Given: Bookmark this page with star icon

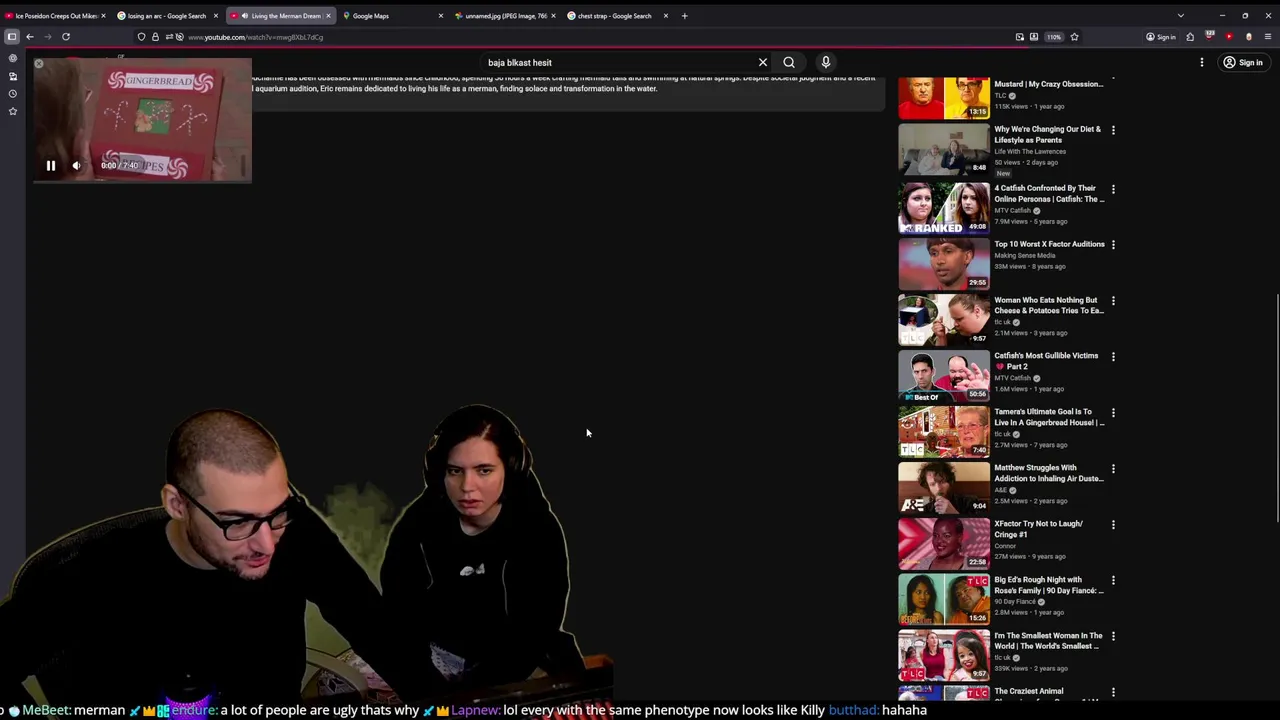Looking at the screenshot, I should [x=1074, y=37].
